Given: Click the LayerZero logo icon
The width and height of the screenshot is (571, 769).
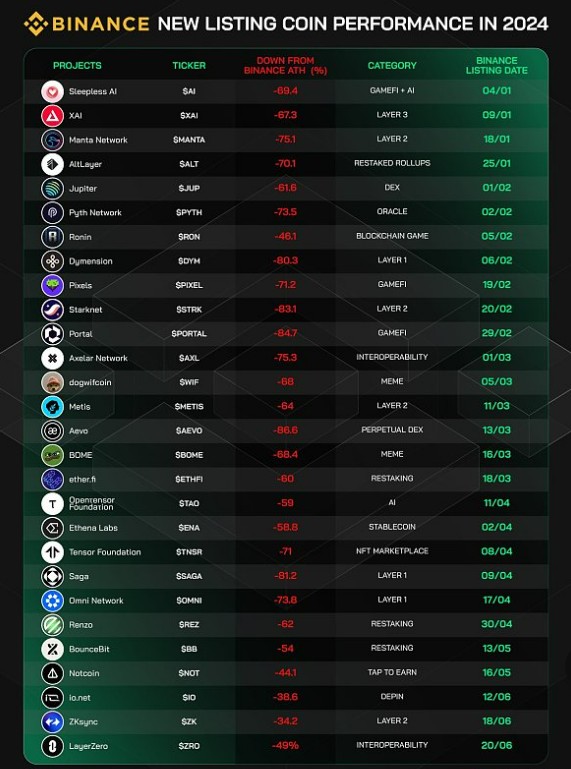Looking at the screenshot, I should [x=52, y=746].
